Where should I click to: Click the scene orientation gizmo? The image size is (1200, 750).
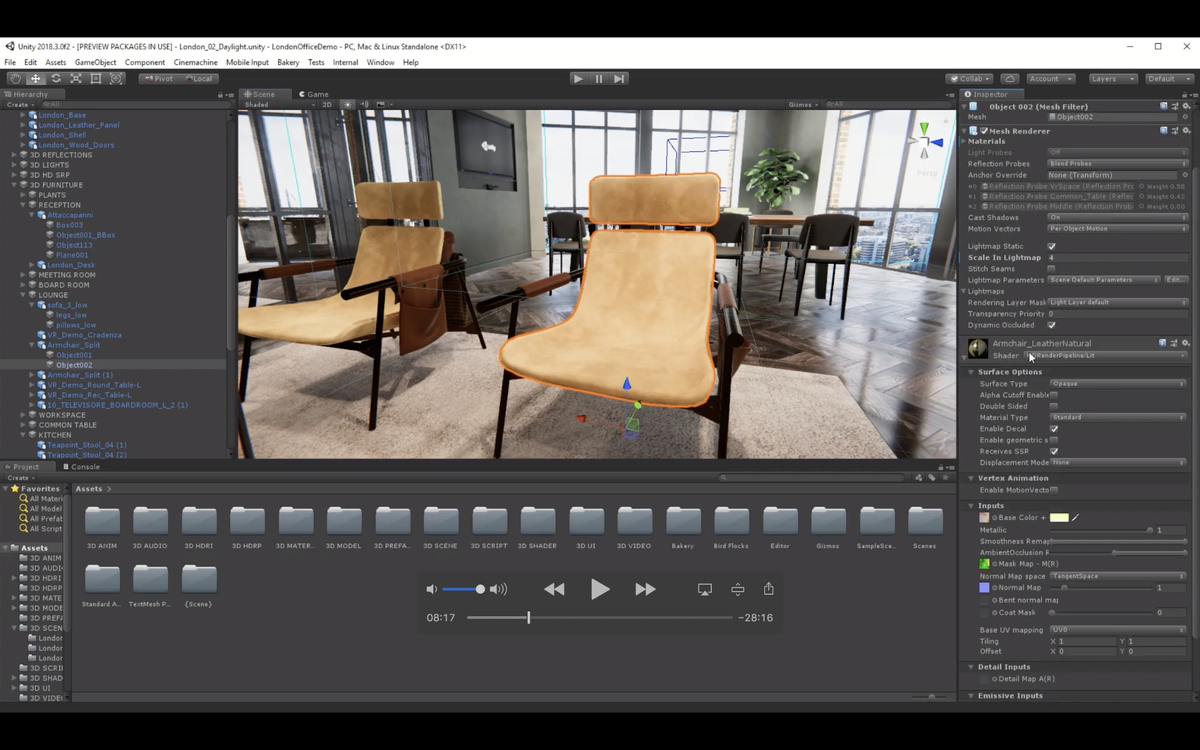[x=924, y=142]
